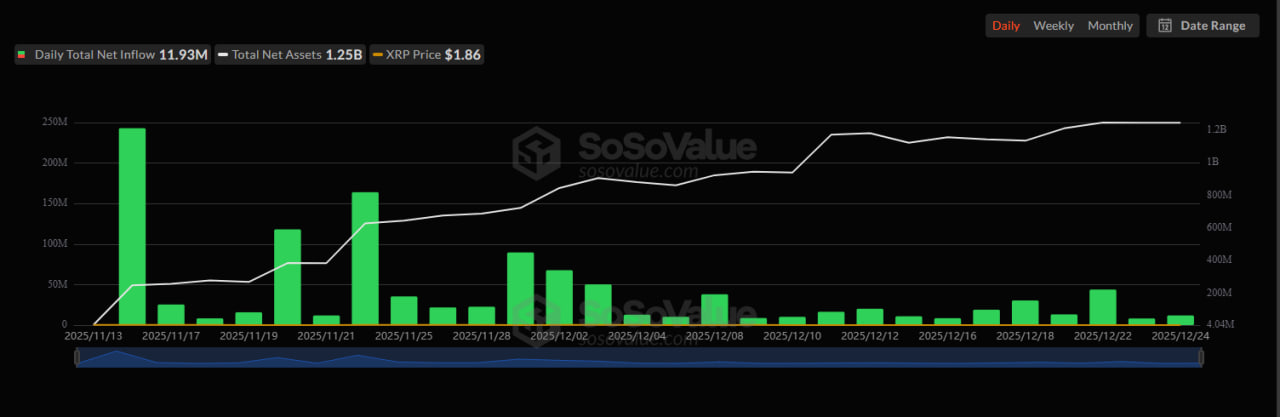Image resolution: width=1280 pixels, height=417 pixels.
Task: Click the white Total Net Assets legend marker
Action: point(223,55)
